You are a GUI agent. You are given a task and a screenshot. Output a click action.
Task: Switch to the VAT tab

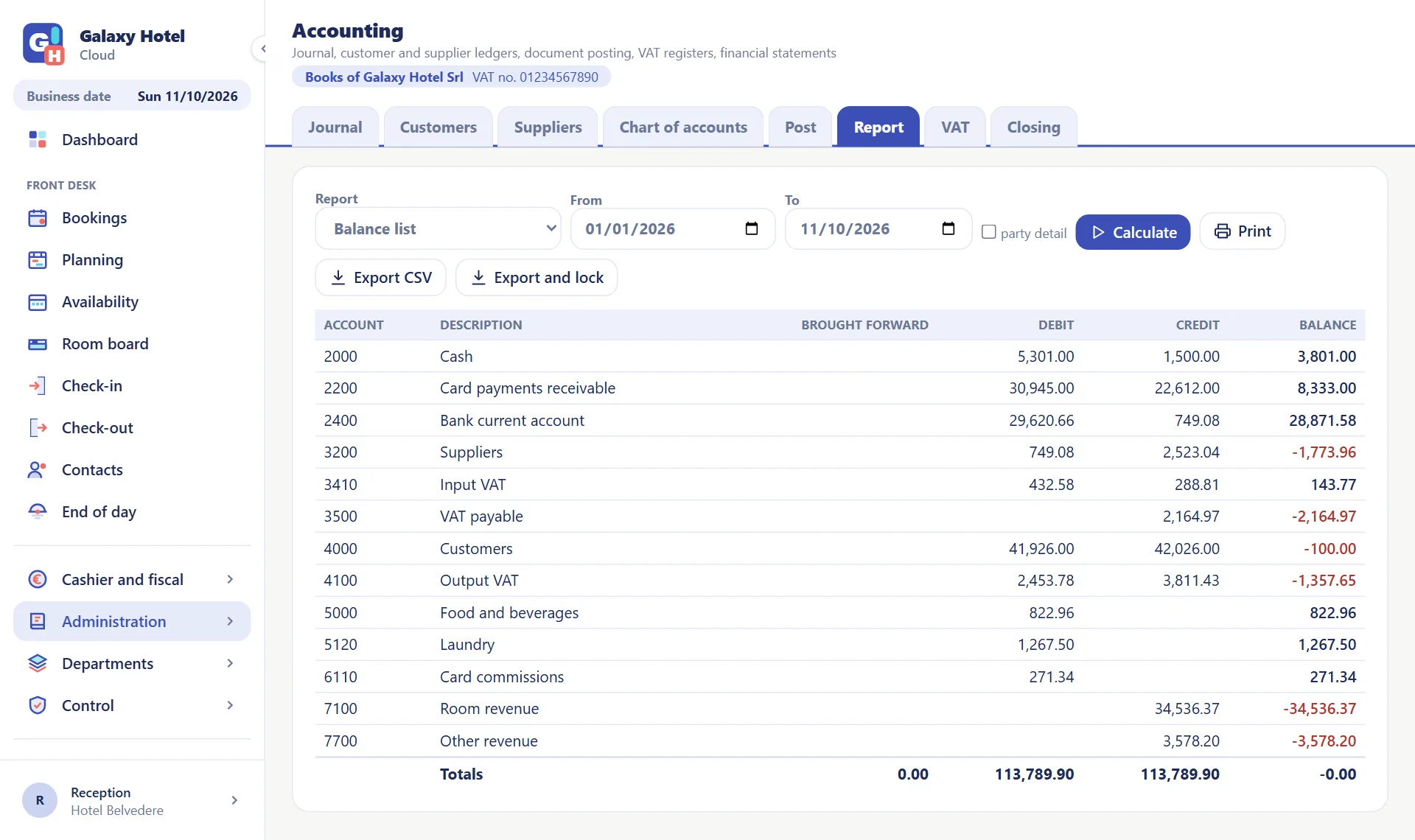(955, 127)
